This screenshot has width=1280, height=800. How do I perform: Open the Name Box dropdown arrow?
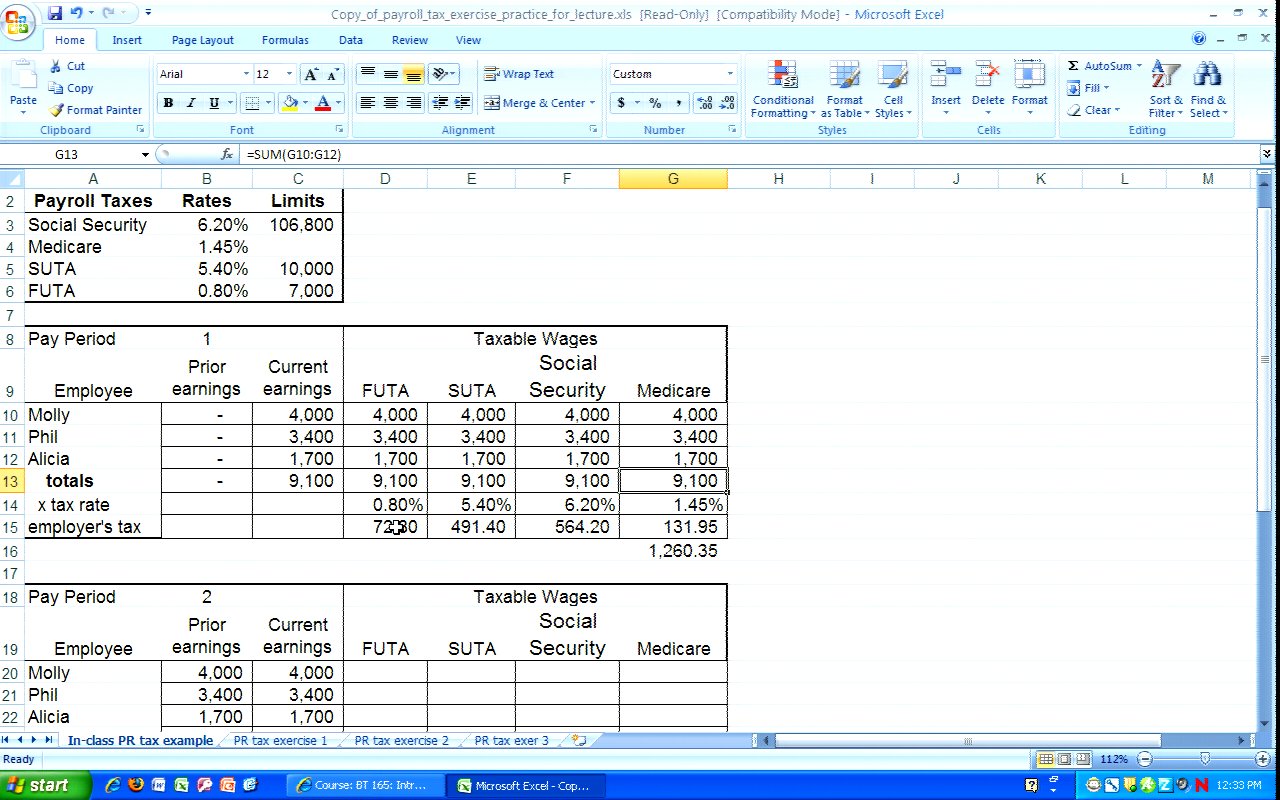(145, 155)
